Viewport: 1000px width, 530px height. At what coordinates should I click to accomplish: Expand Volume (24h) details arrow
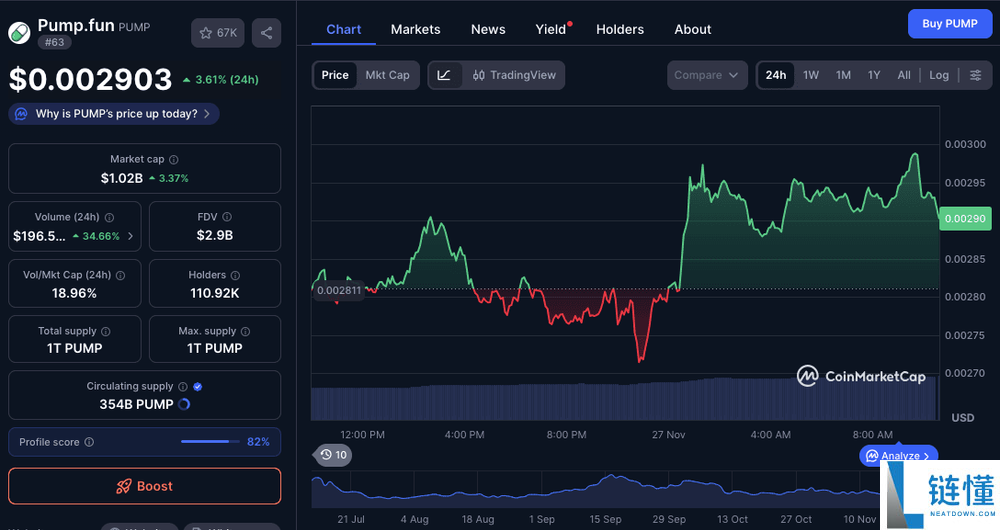(x=131, y=237)
